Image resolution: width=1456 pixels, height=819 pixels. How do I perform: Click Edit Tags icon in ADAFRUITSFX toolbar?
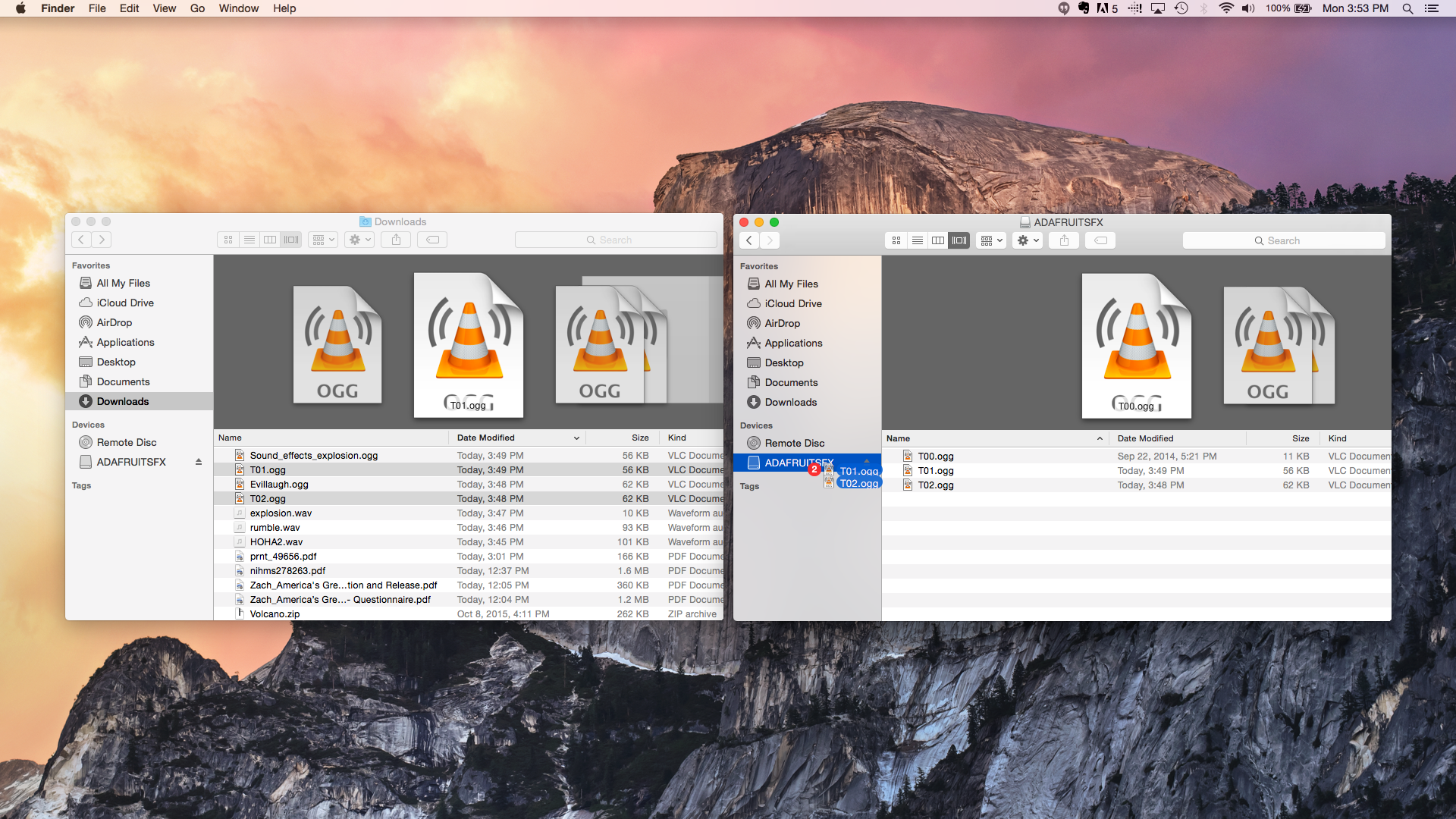tap(1100, 240)
